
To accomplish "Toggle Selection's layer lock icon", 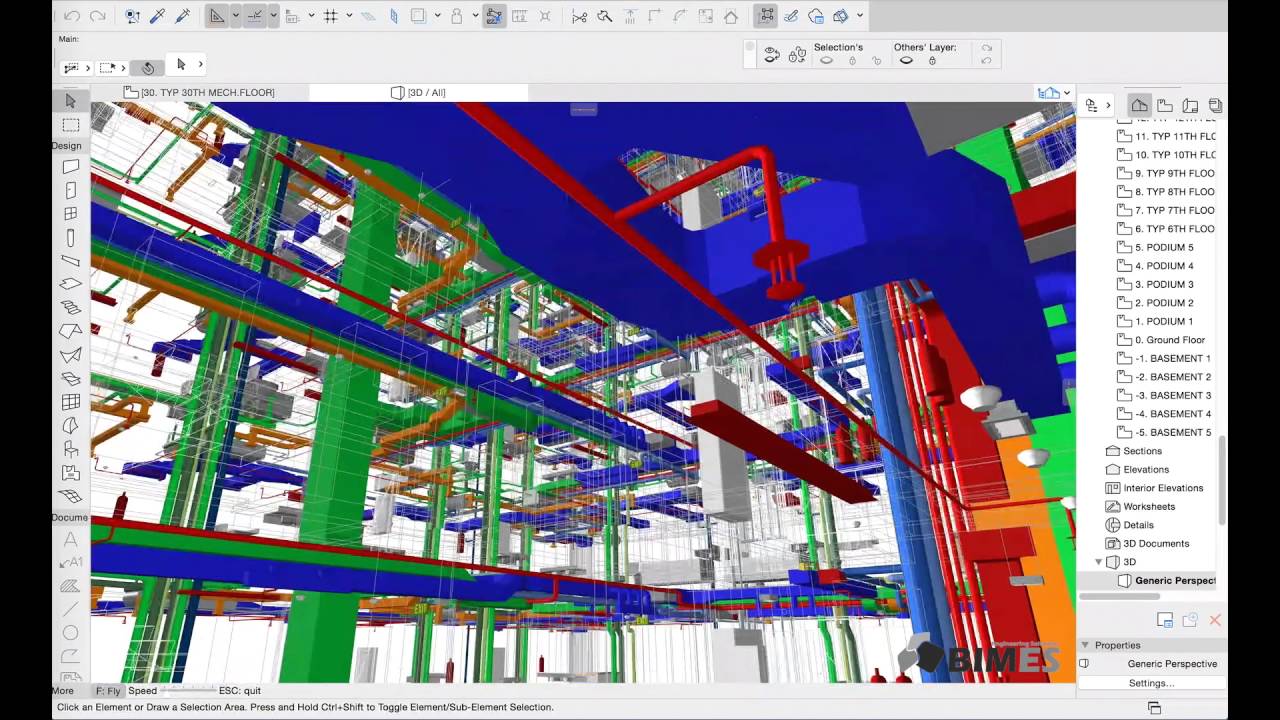I will click(852, 60).
